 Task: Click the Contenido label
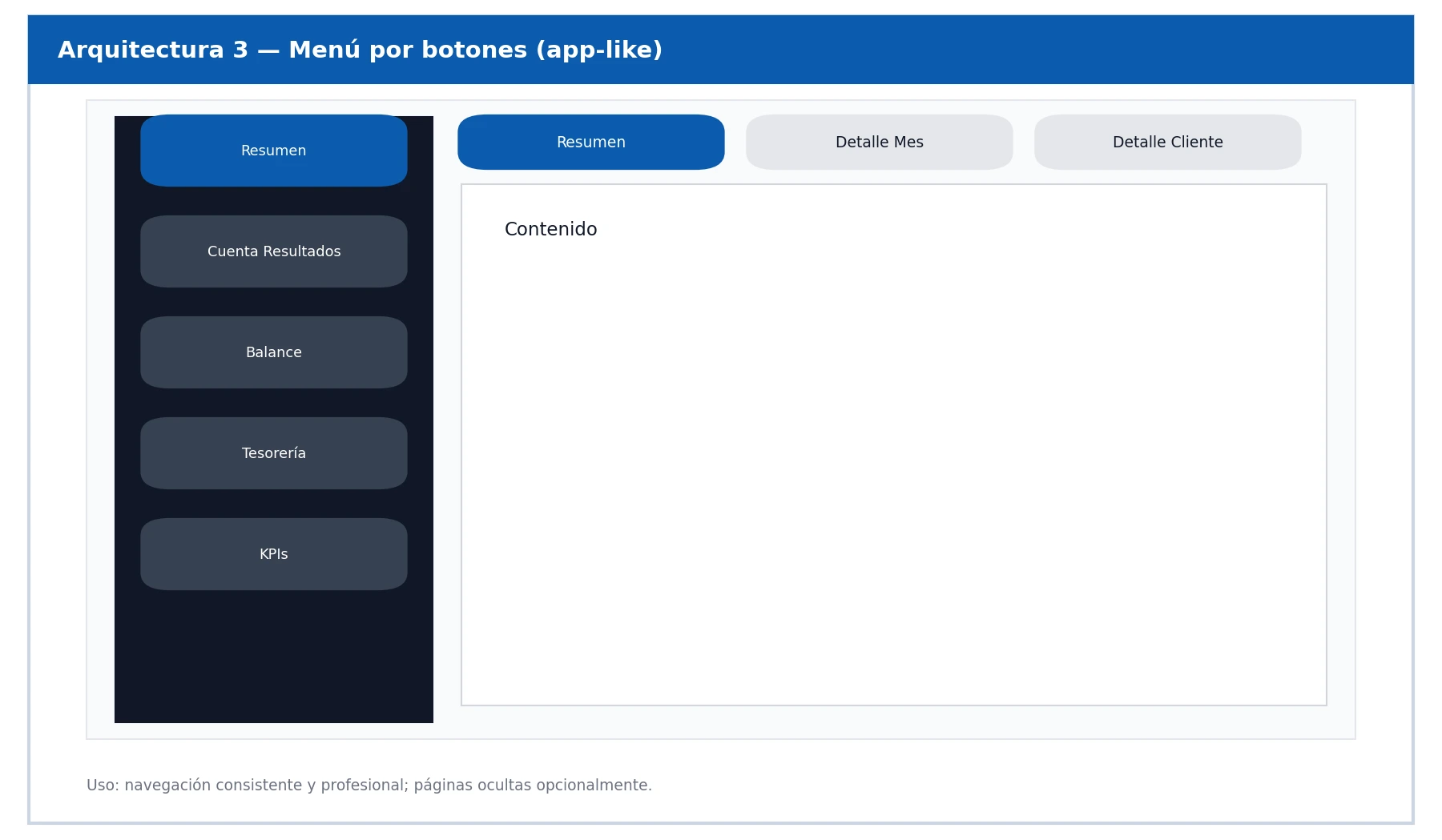coord(550,230)
